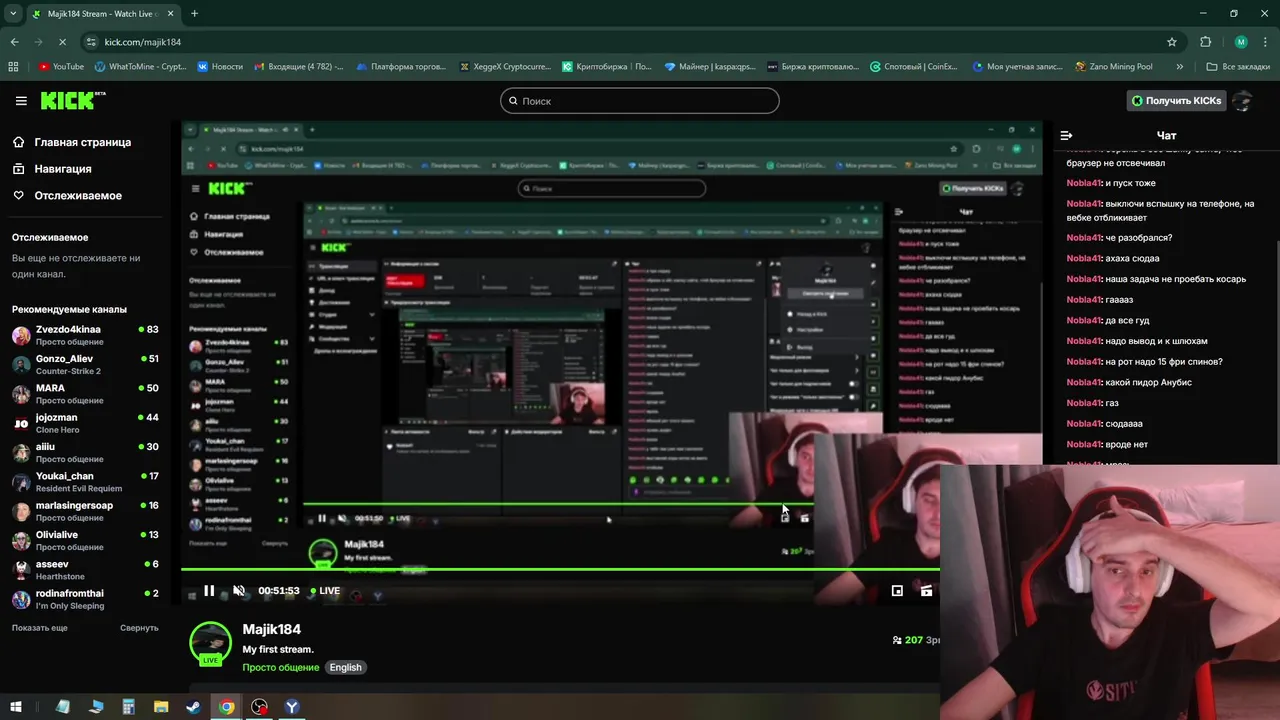This screenshot has height=720, width=1280.
Task: Click the Чат panel header
Action: pos(1166,135)
